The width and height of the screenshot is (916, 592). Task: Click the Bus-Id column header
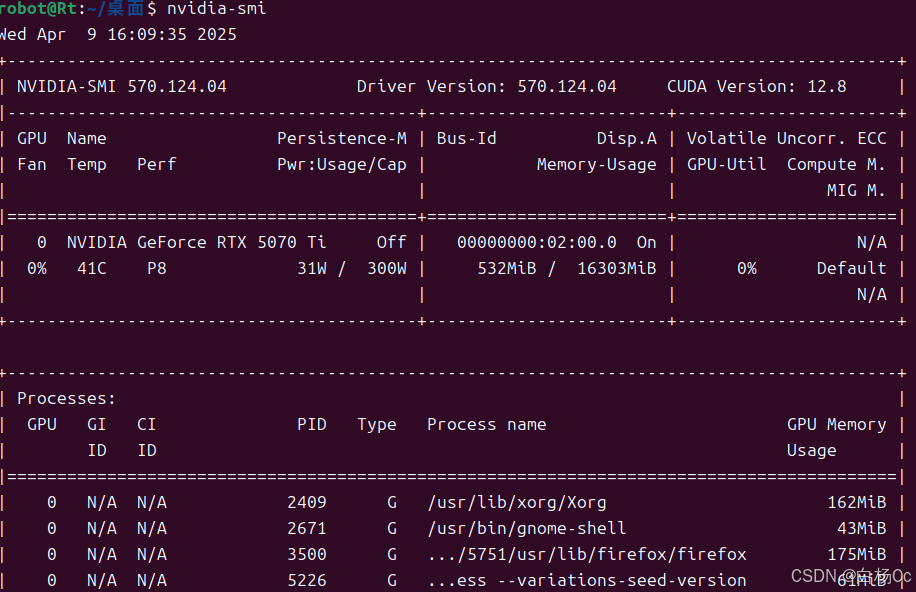pos(467,139)
